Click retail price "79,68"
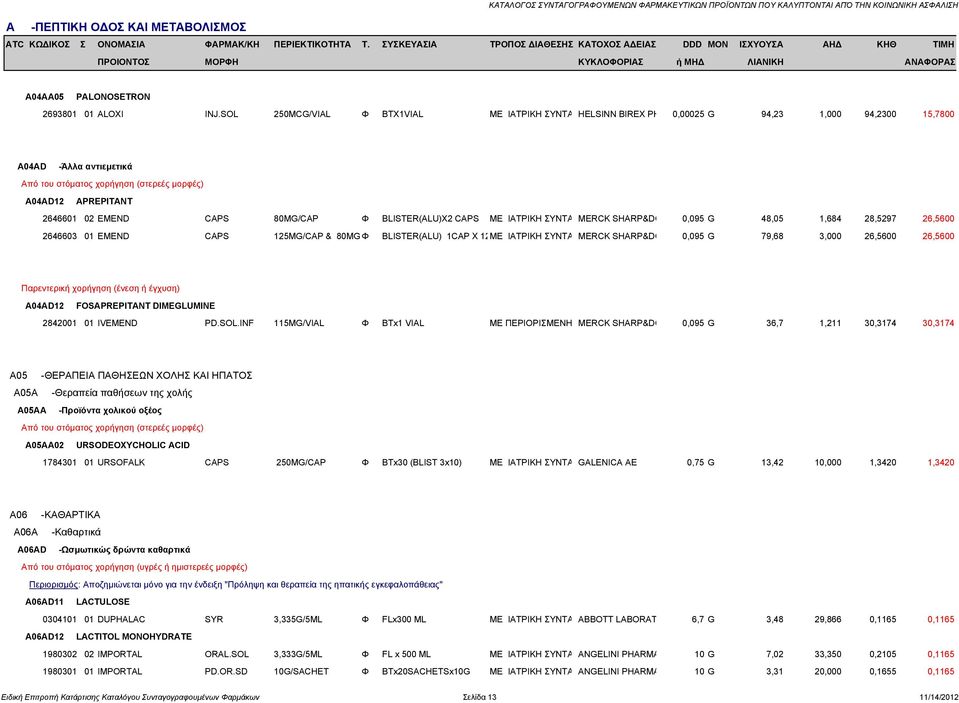Screen dimensions: 959x703 click(x=772, y=236)
